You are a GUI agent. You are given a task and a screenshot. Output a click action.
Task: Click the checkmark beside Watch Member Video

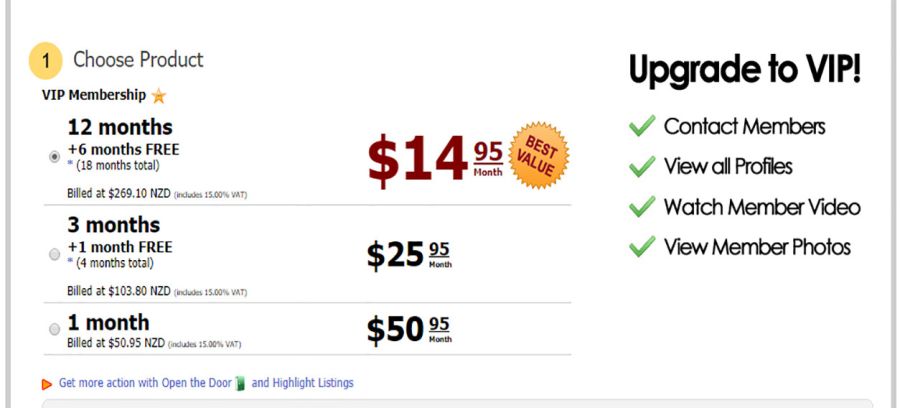(x=641, y=207)
